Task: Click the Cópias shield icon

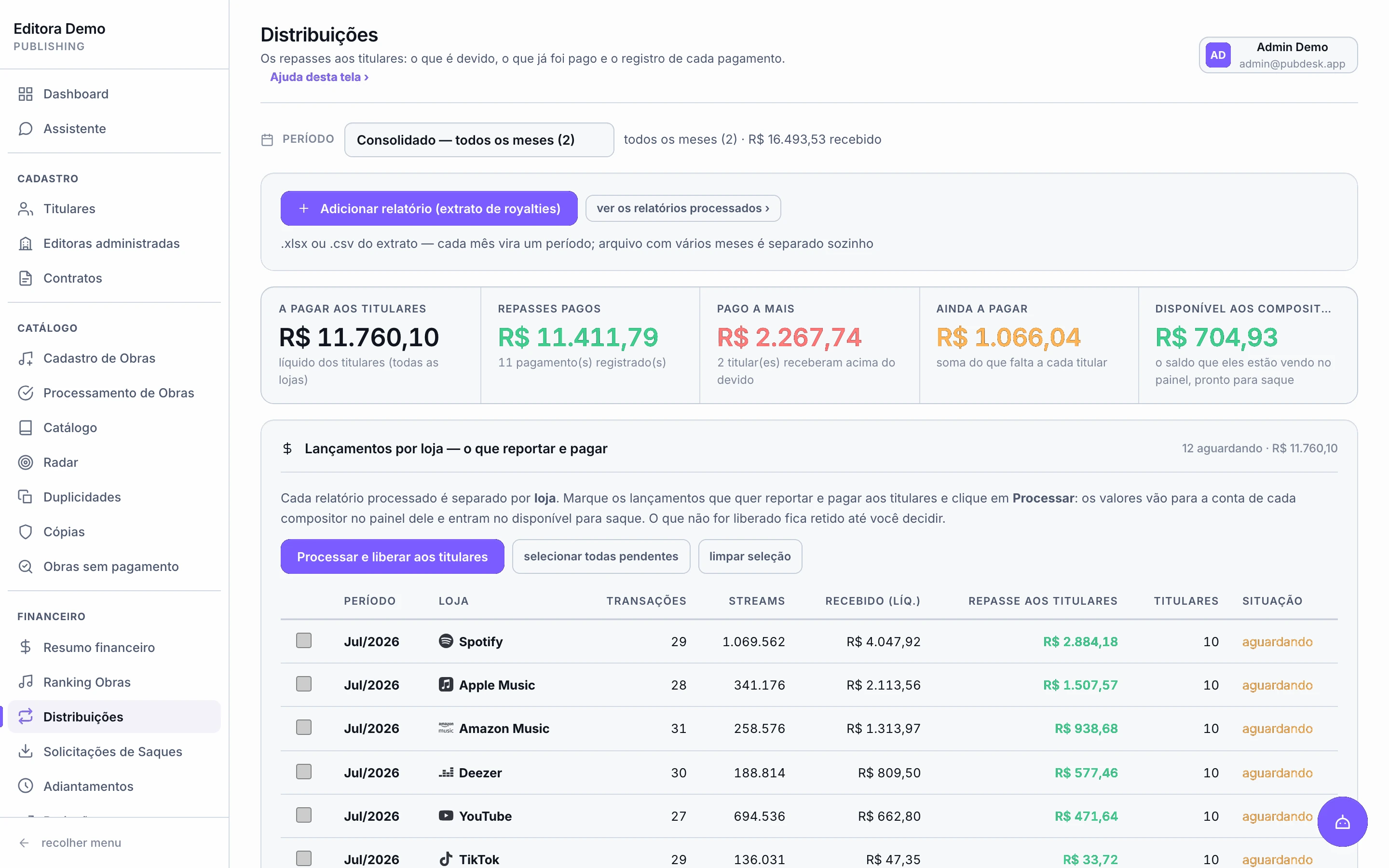Action: click(x=25, y=531)
